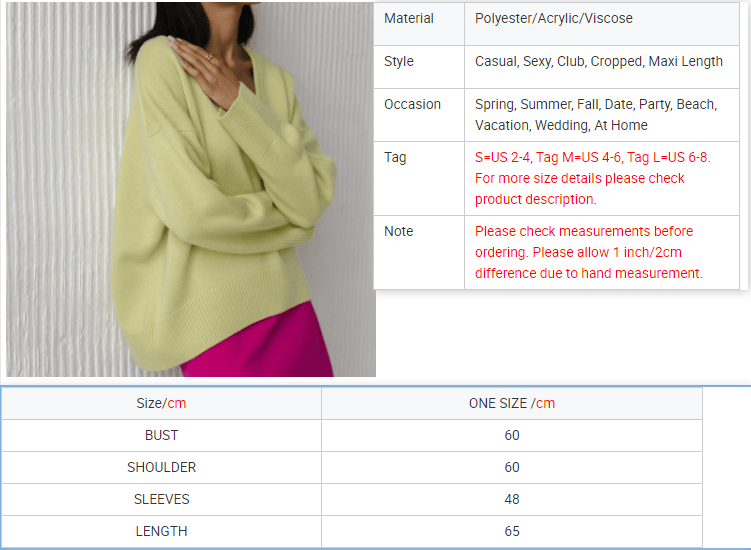Click the length value 65

[512, 531]
